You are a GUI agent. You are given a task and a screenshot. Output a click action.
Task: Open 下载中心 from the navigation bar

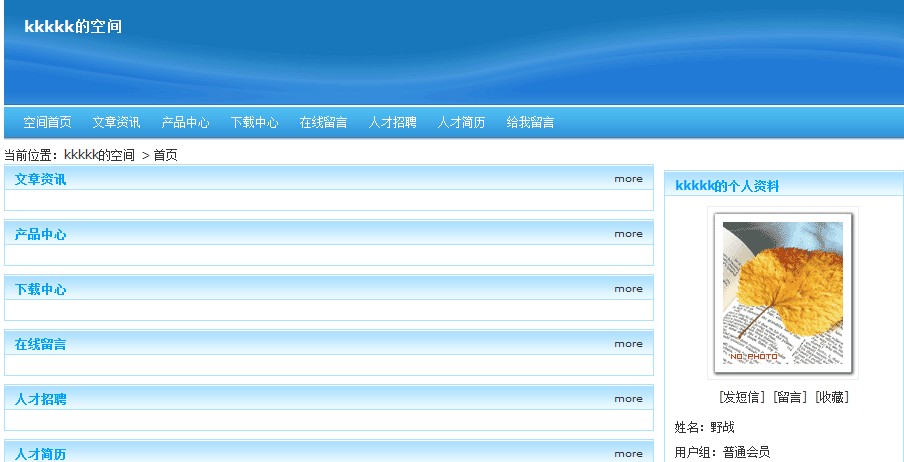254,123
